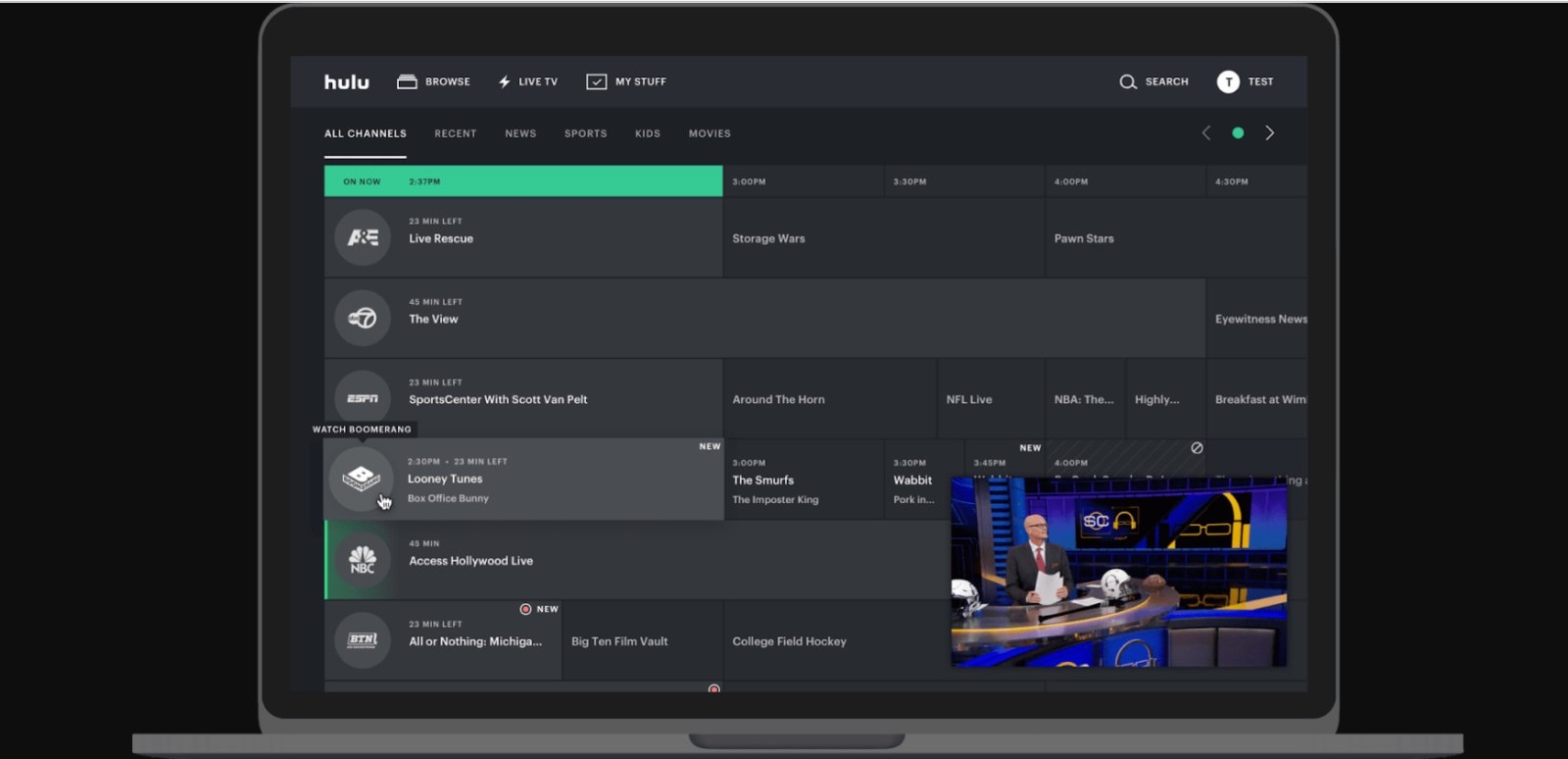Click the green current-time dot indicator

(1238, 132)
